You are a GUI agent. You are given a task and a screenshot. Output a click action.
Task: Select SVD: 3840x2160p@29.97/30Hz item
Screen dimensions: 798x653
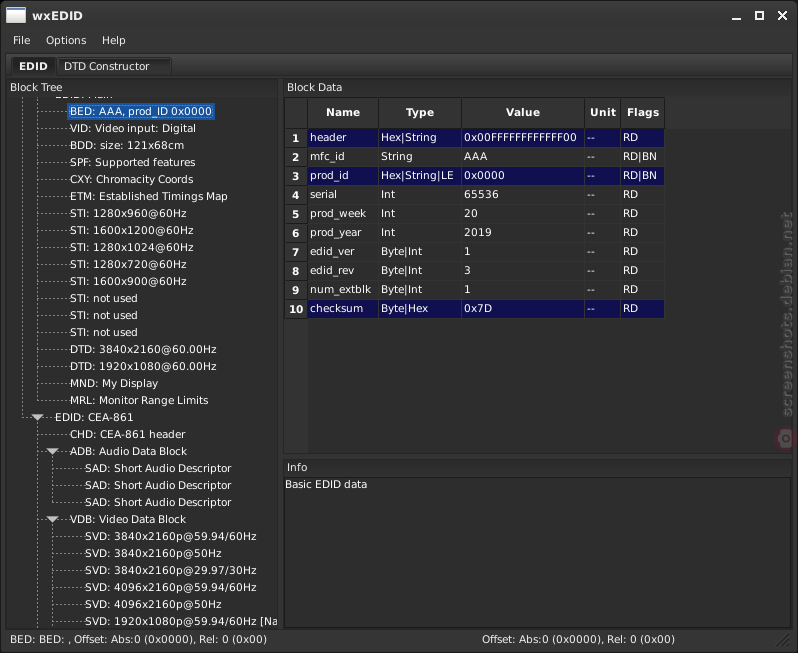pyautogui.click(x=170, y=570)
